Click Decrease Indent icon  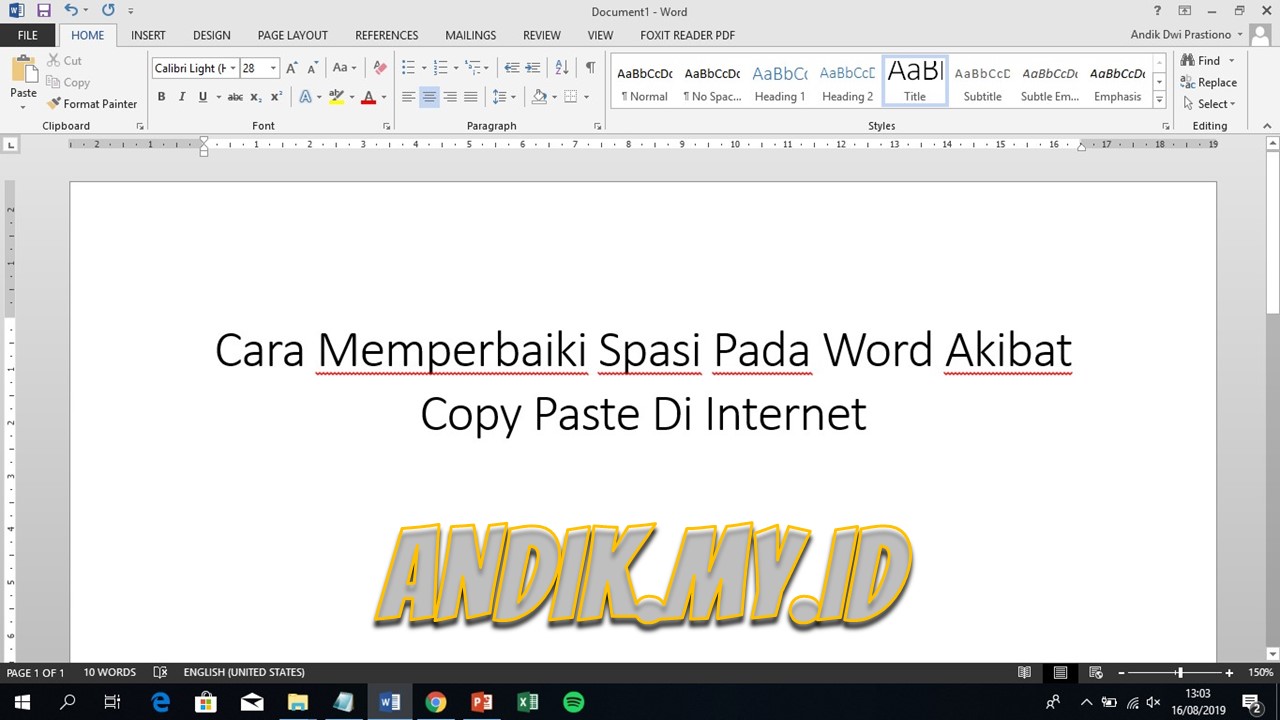pyautogui.click(x=512, y=68)
